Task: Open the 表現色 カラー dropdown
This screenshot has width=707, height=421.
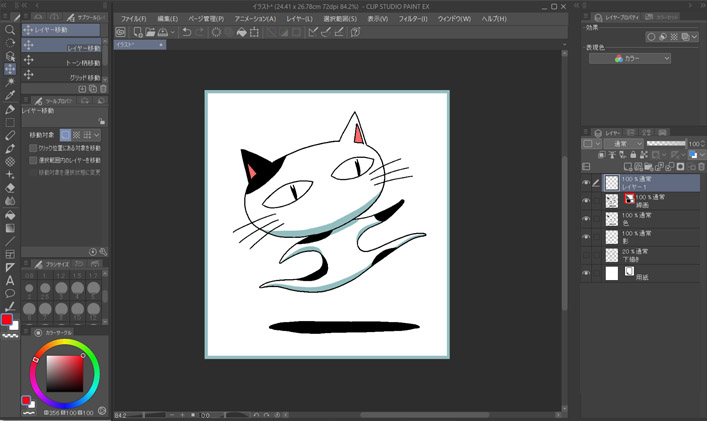Action: pos(643,59)
